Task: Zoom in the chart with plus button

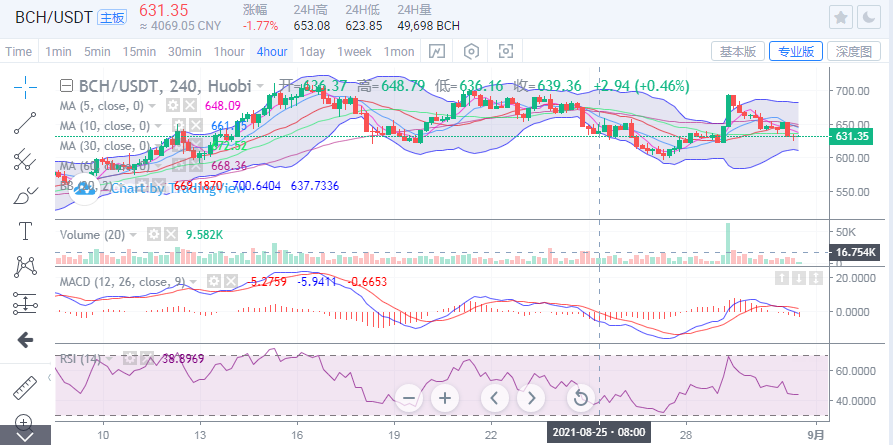Action: (x=445, y=398)
